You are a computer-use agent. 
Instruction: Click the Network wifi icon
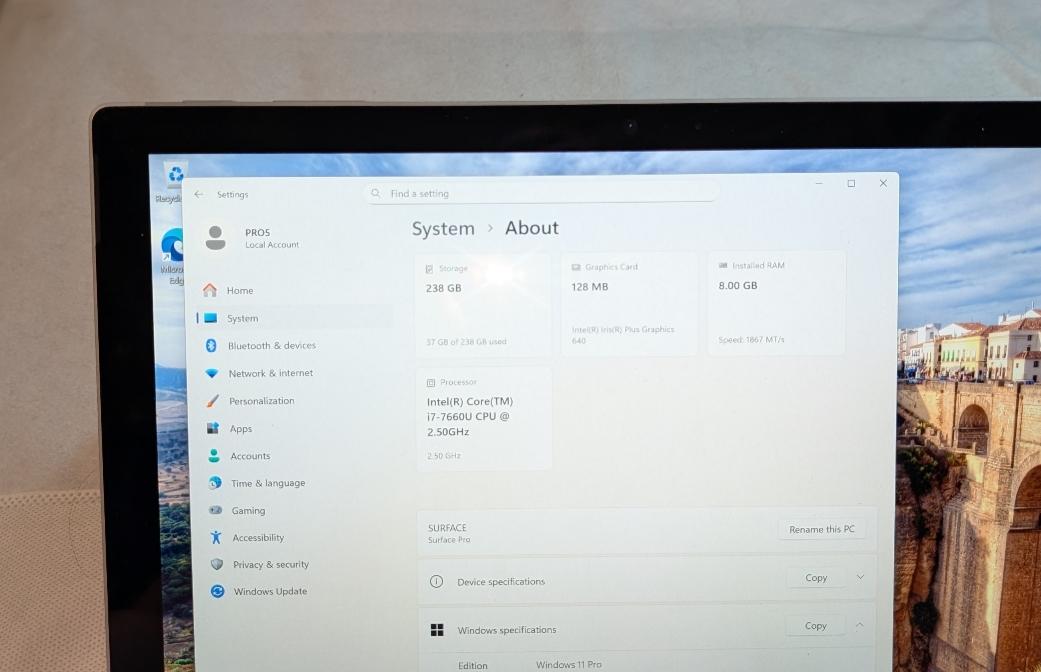tap(212, 373)
